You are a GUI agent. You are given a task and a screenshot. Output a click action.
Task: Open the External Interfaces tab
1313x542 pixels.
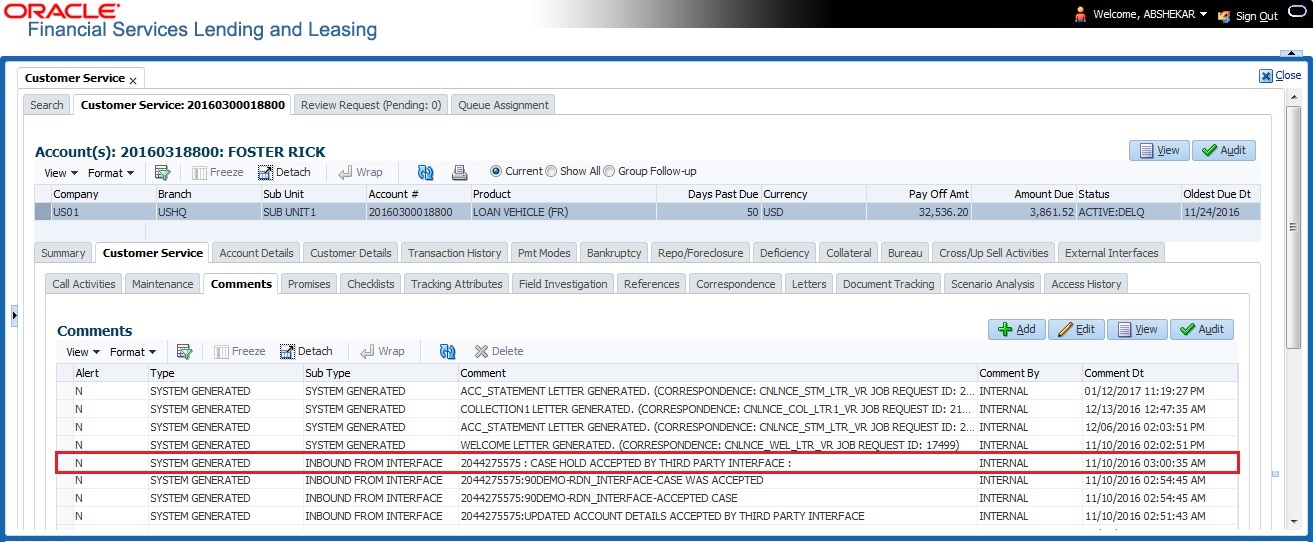(x=1111, y=253)
